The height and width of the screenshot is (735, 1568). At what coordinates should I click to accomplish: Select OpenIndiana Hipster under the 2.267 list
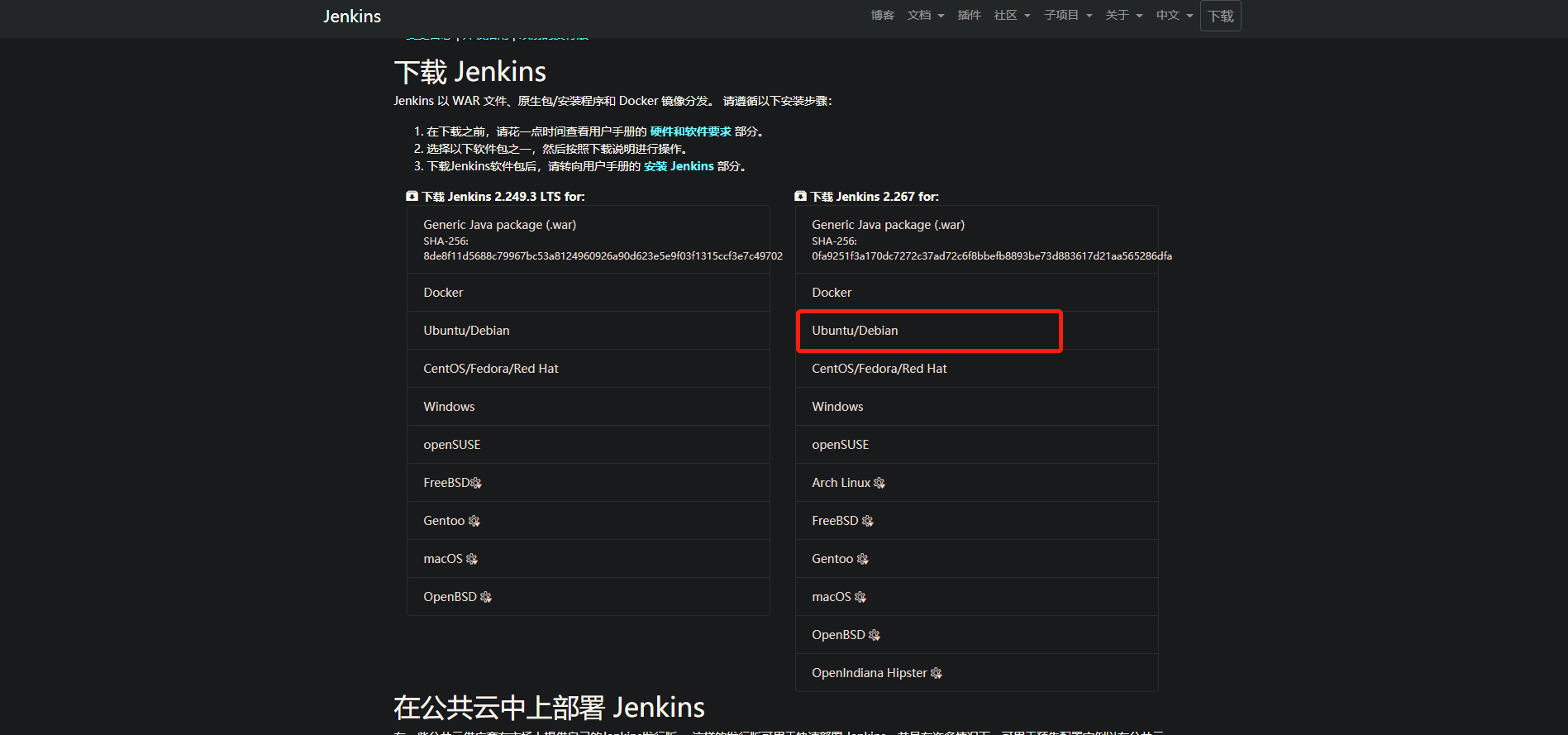coord(976,673)
